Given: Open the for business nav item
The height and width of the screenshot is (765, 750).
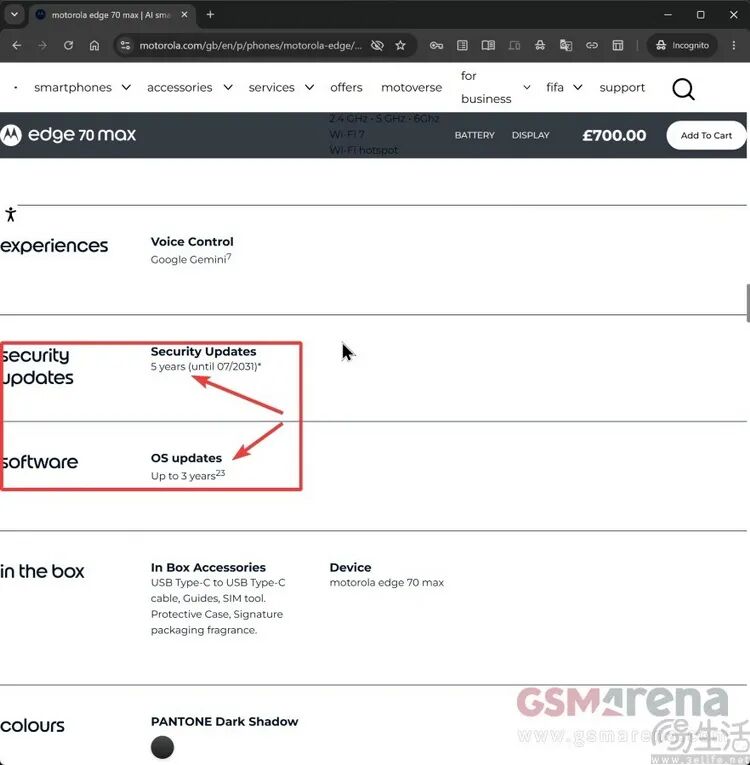Looking at the screenshot, I should (x=486, y=87).
